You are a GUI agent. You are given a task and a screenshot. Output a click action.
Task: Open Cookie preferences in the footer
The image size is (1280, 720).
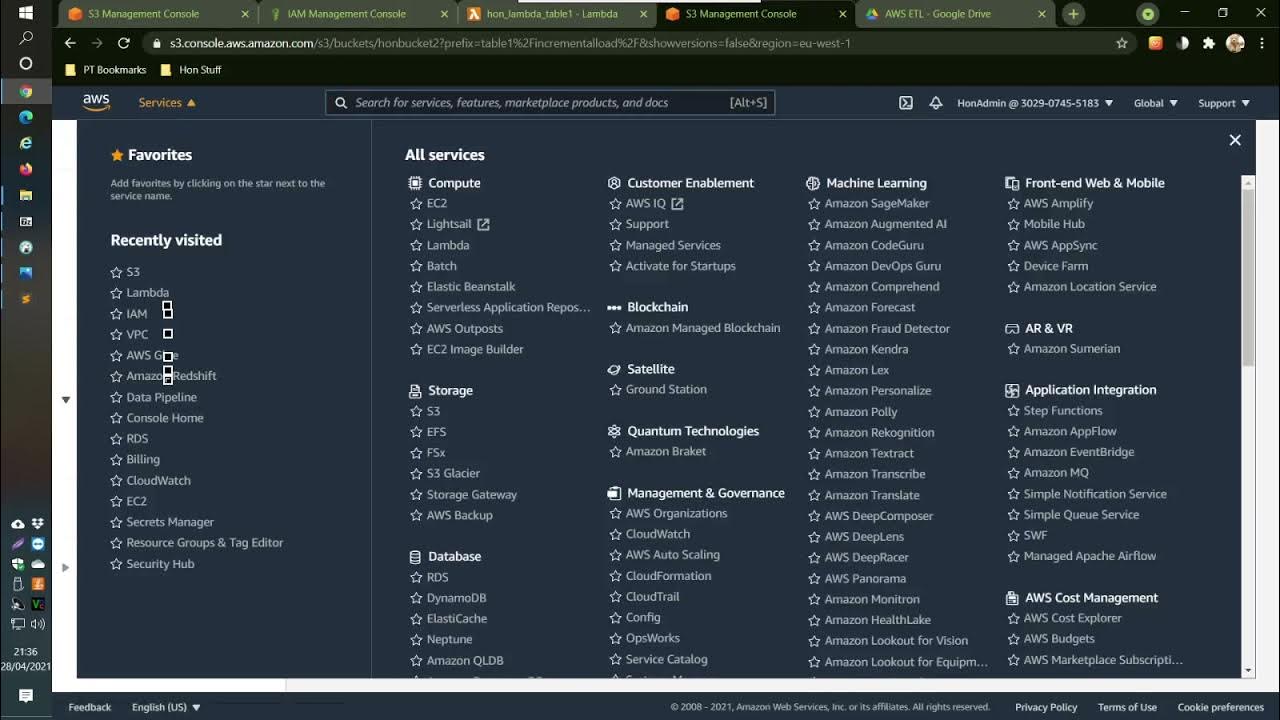point(1221,707)
